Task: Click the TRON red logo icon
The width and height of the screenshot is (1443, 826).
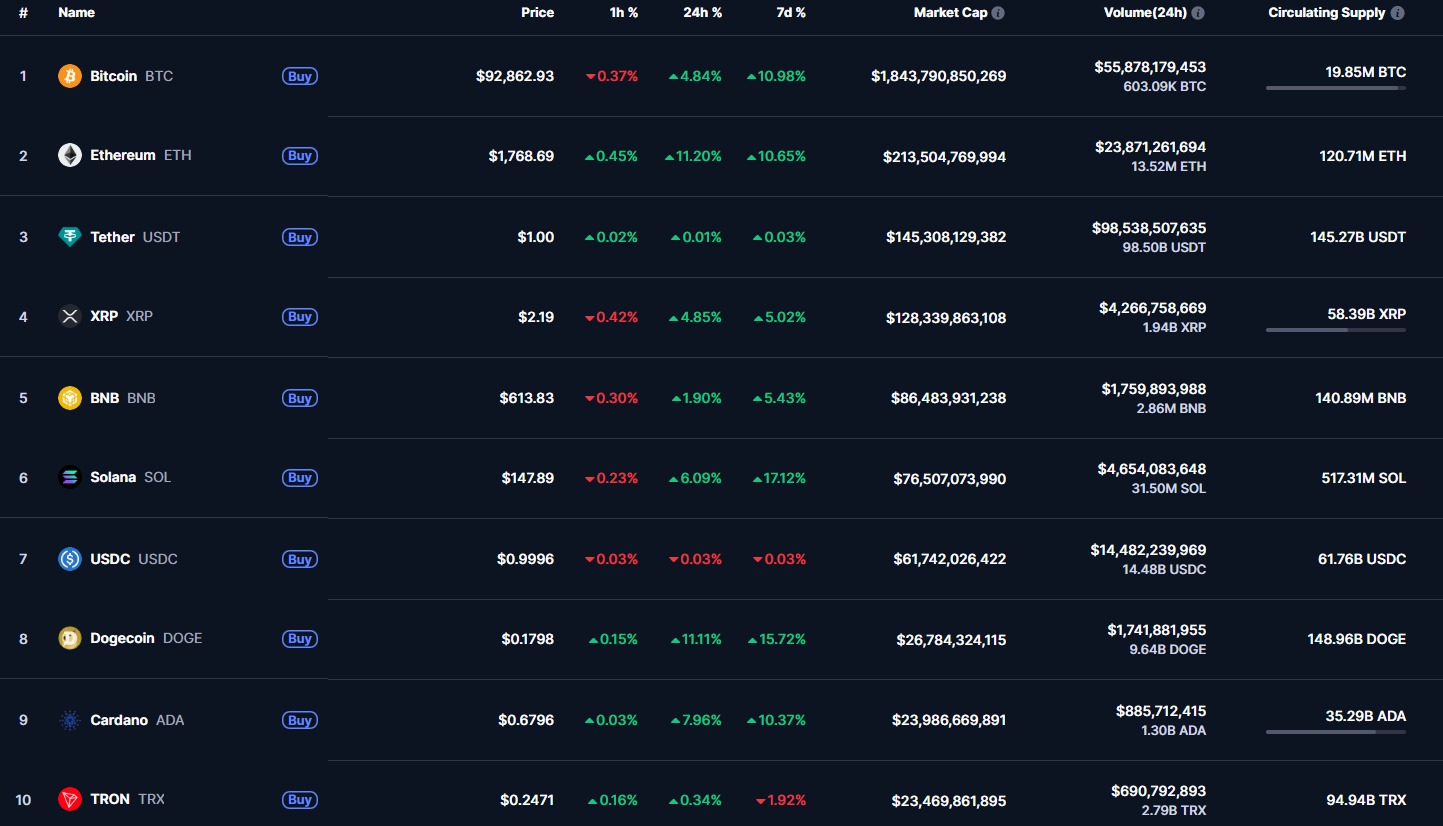Action: tap(69, 799)
